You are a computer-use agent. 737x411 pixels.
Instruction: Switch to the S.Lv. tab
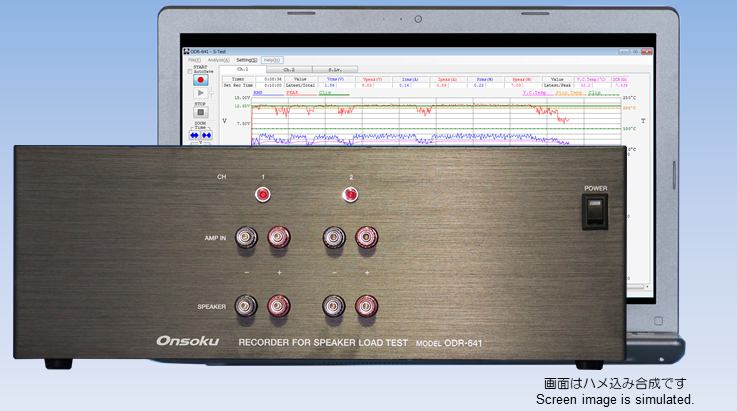(335, 70)
